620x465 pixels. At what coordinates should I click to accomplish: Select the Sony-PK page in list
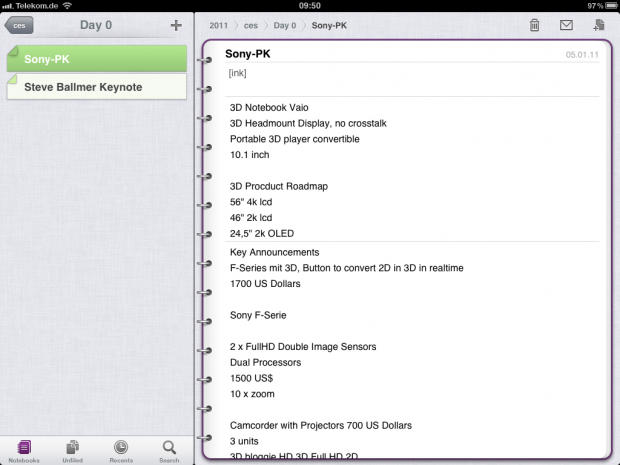click(x=97, y=59)
